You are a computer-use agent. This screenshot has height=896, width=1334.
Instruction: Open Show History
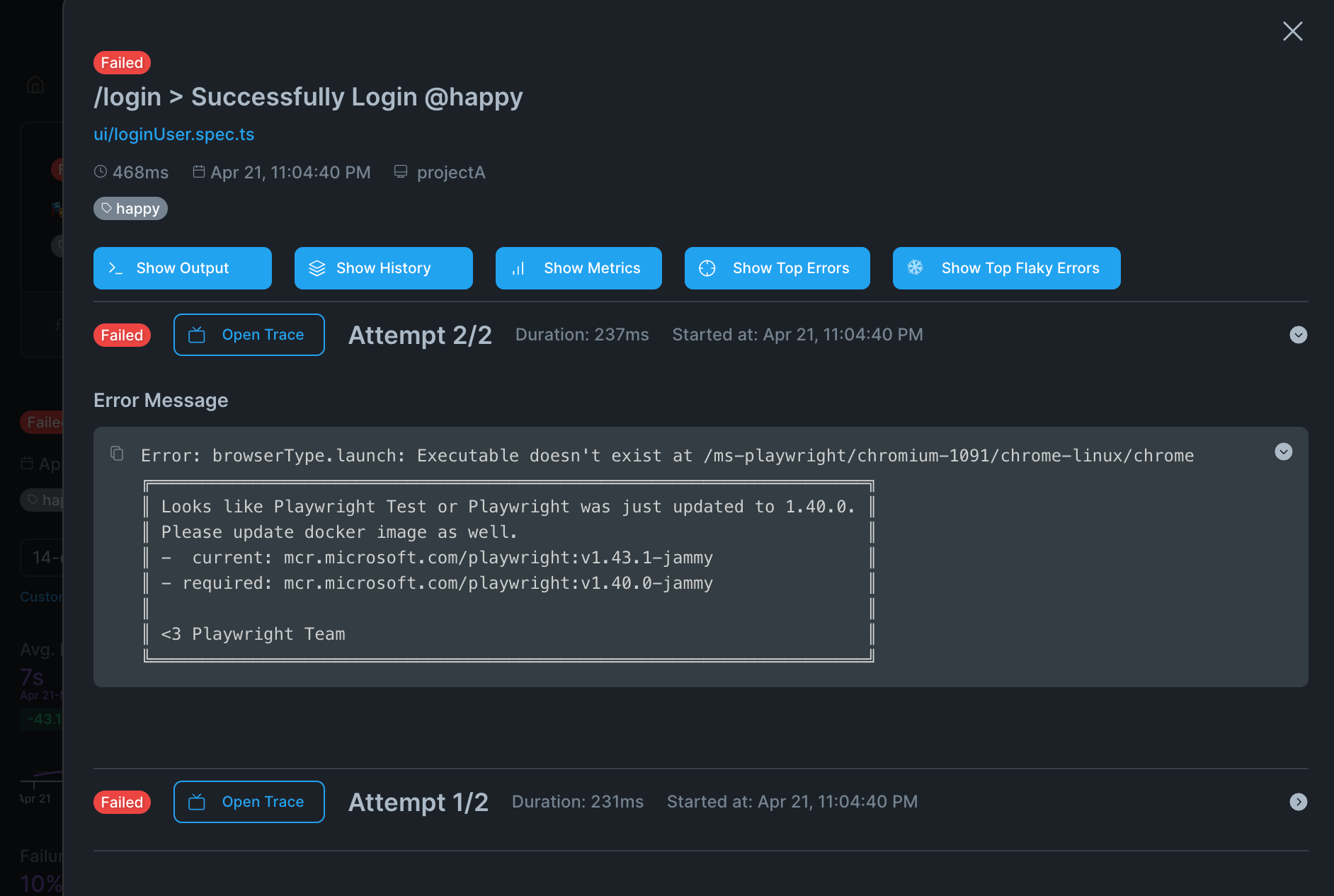tap(384, 268)
